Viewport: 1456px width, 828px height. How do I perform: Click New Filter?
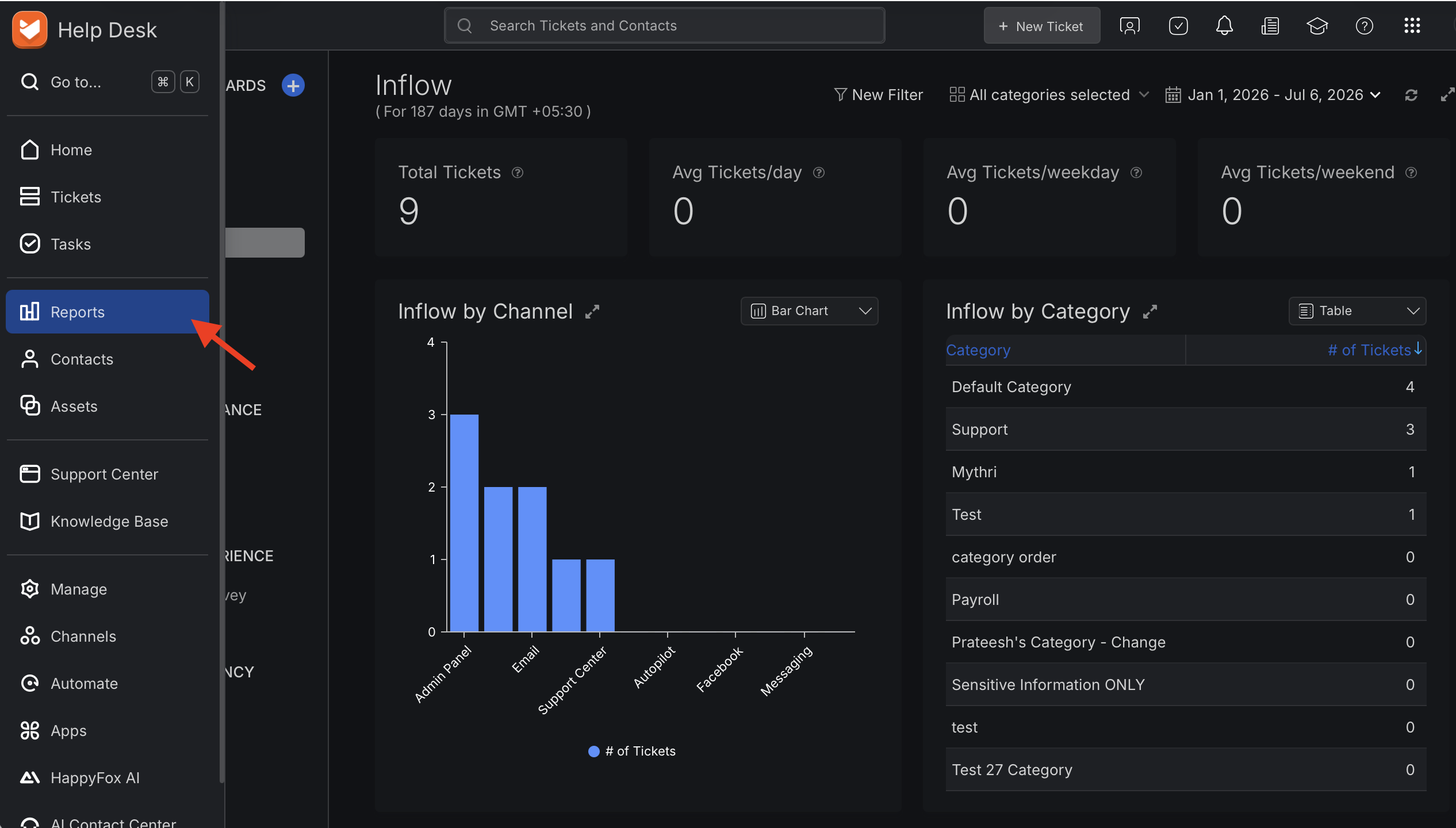click(x=878, y=95)
